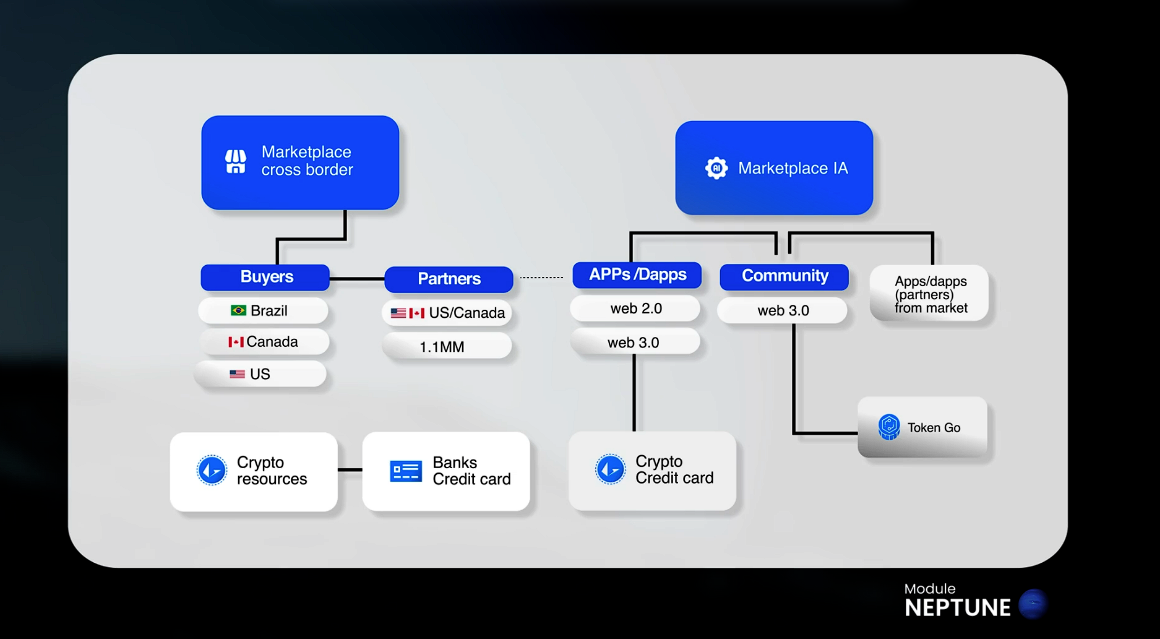Click the Crypto resources round logo icon
Image resolution: width=1160 pixels, height=639 pixels.
click(211, 471)
